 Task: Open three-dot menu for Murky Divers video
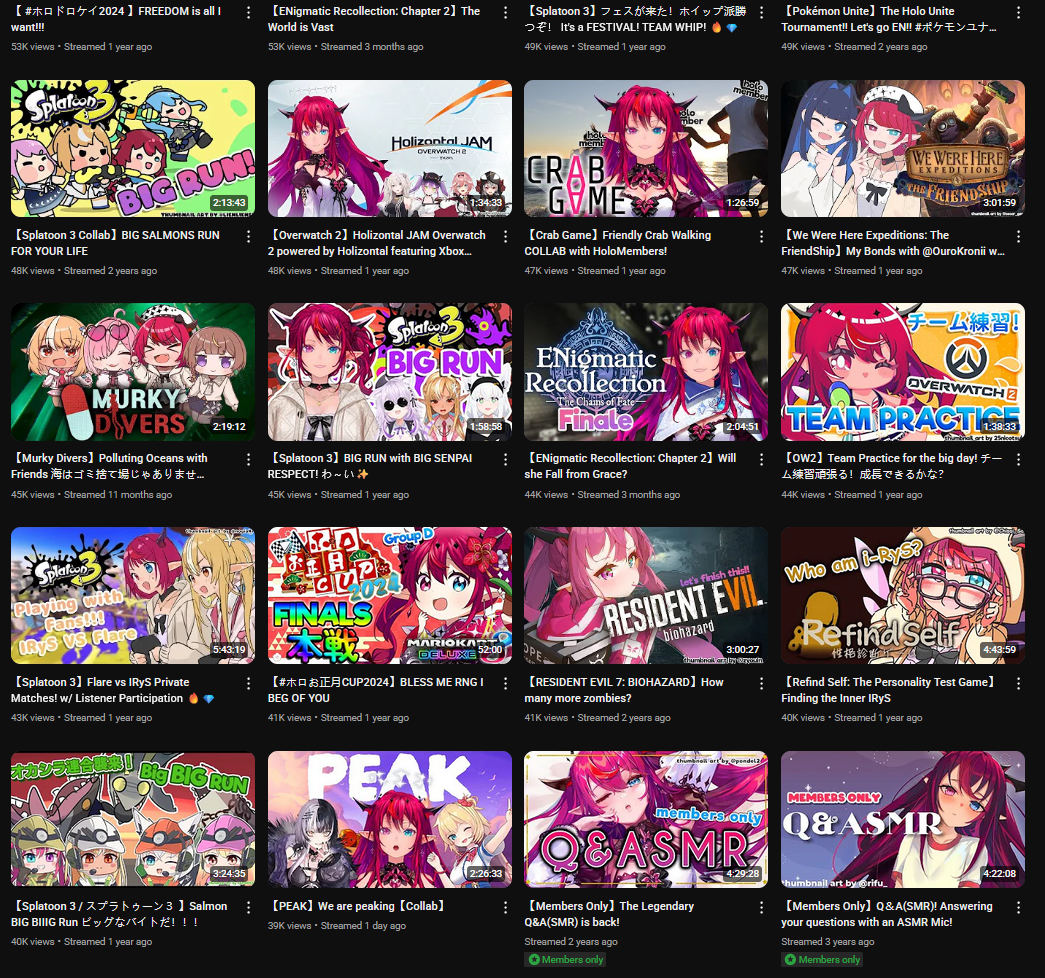(x=249, y=459)
